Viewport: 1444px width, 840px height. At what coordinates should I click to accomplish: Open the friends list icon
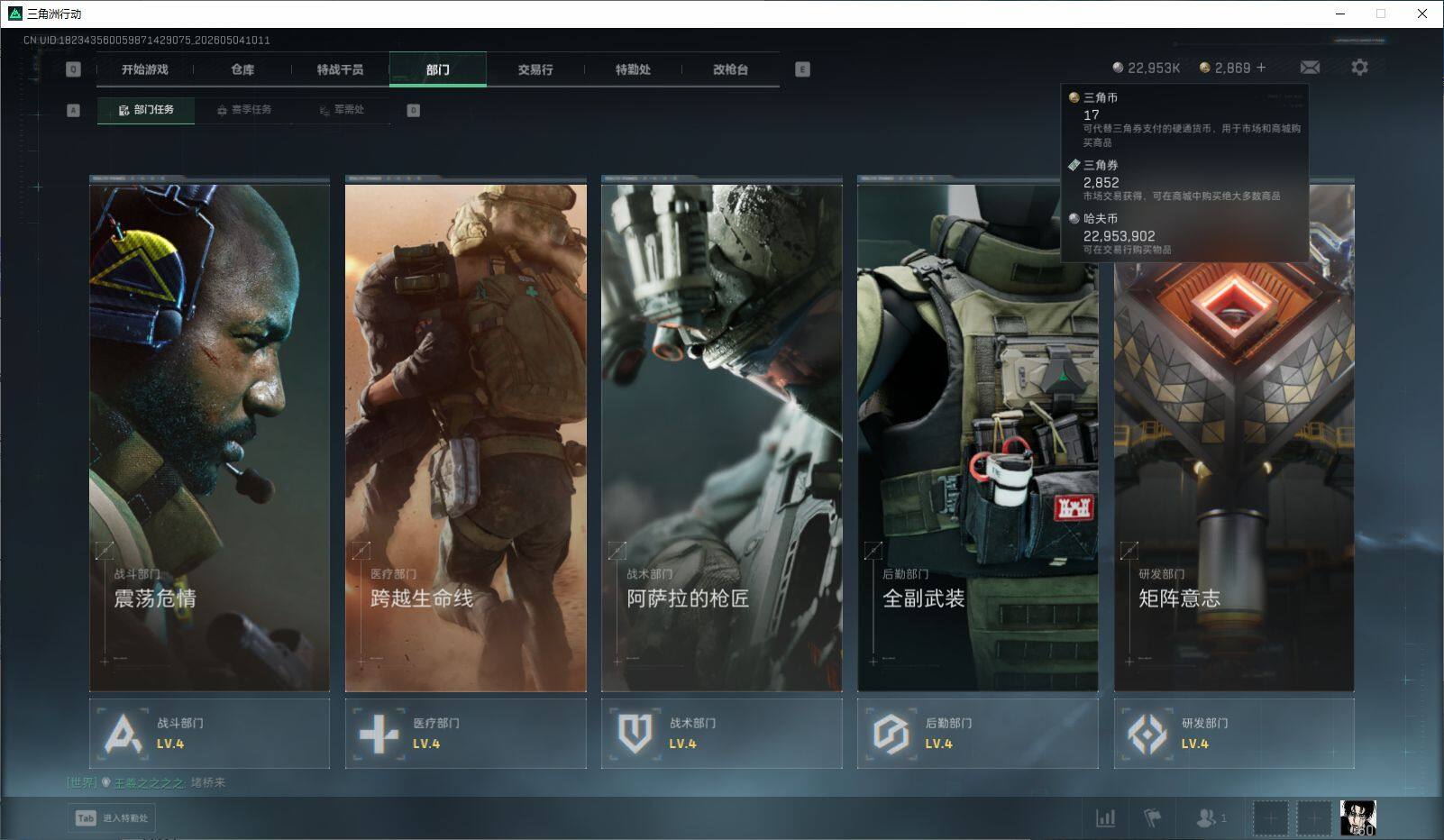coord(1206,817)
